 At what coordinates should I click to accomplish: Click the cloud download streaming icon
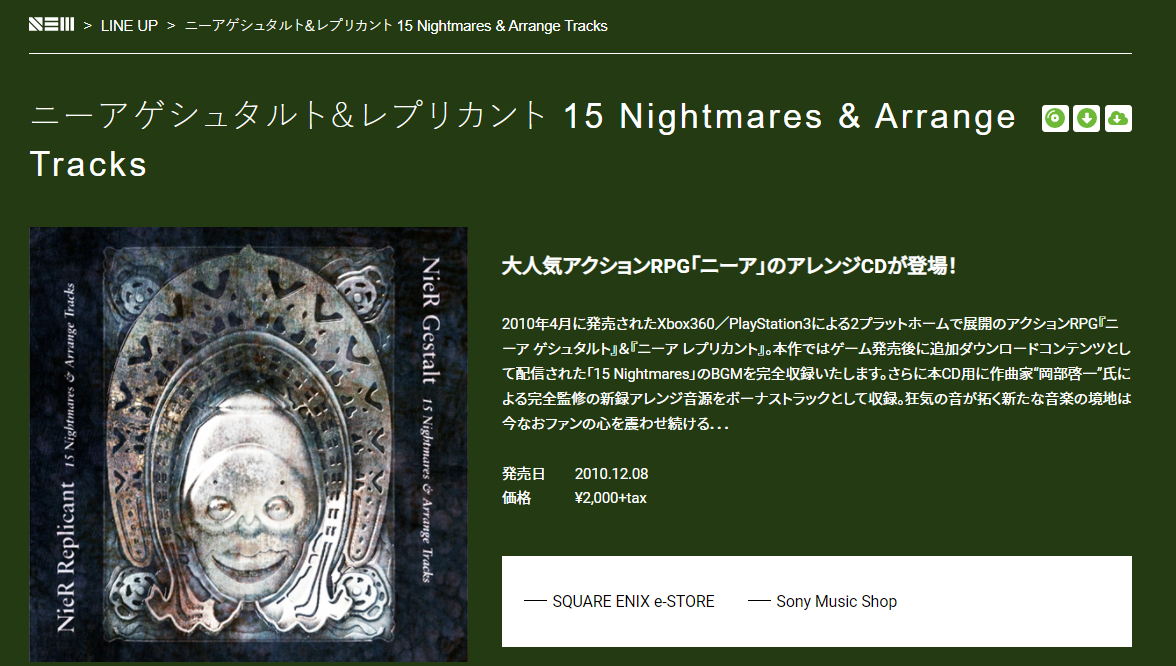(x=1118, y=118)
